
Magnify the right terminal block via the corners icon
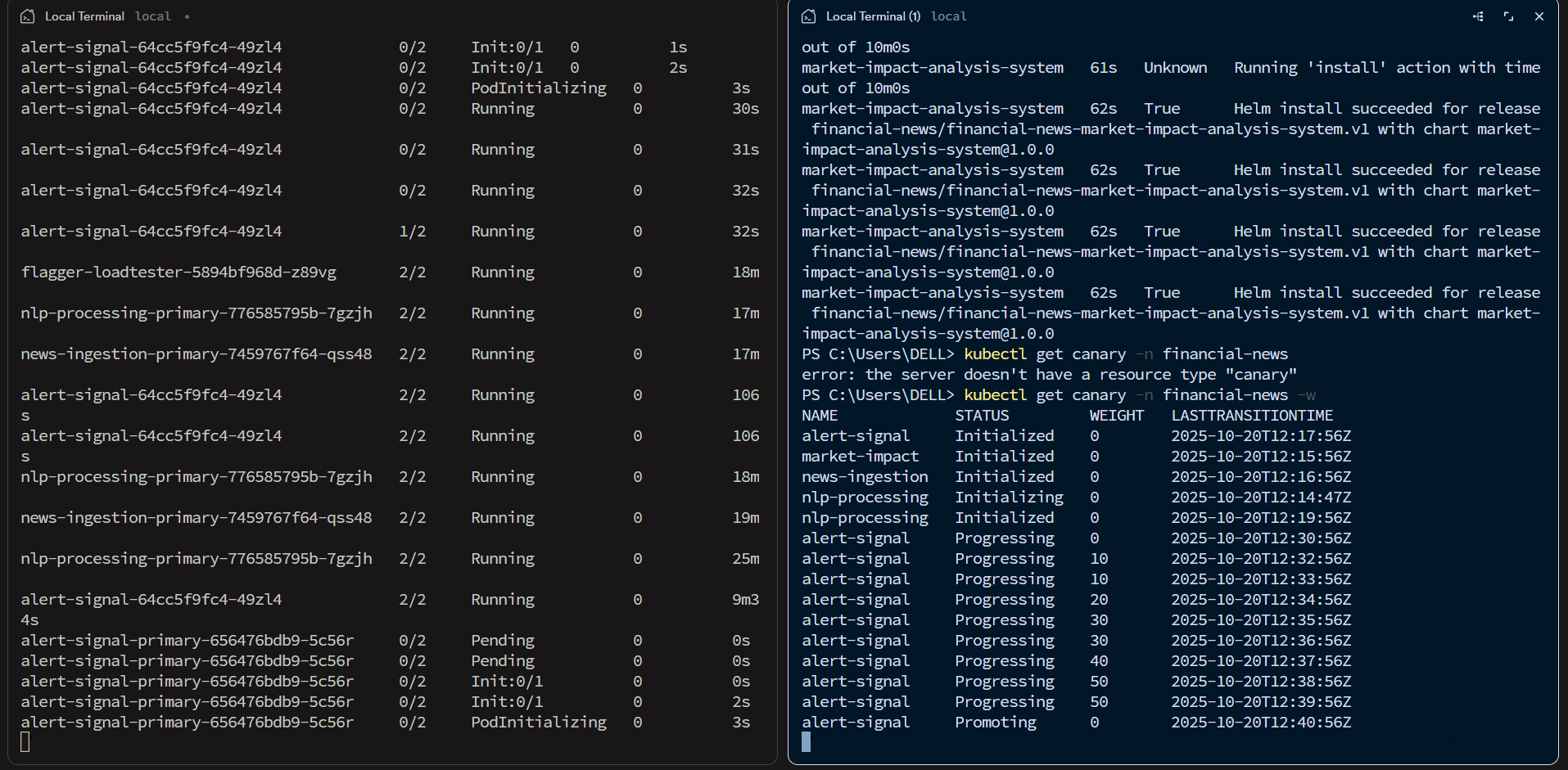[x=1507, y=16]
